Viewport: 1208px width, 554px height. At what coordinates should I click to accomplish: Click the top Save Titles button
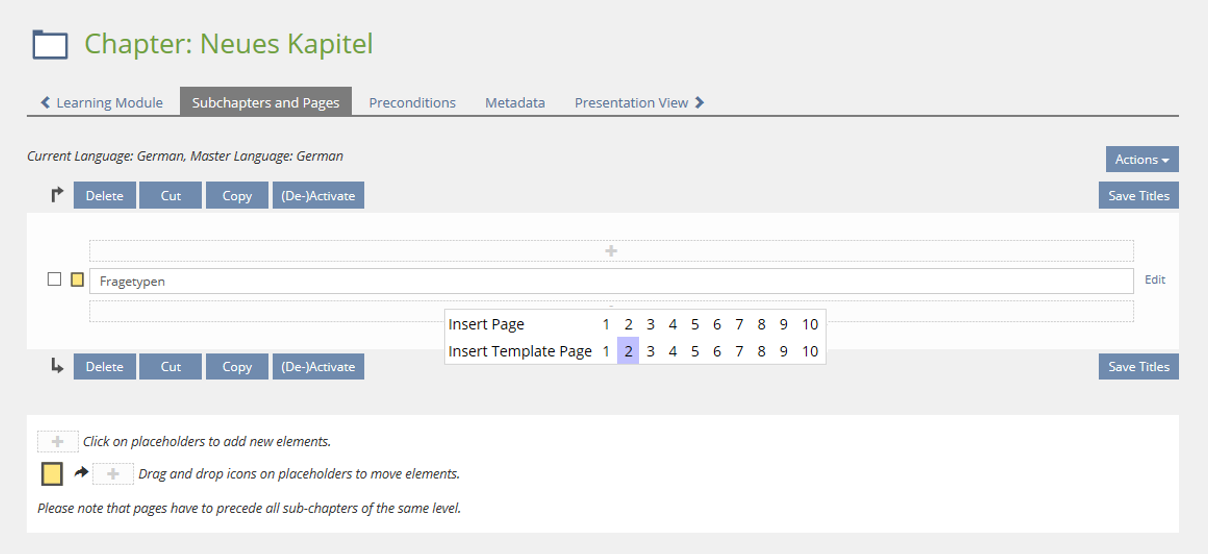[1138, 196]
